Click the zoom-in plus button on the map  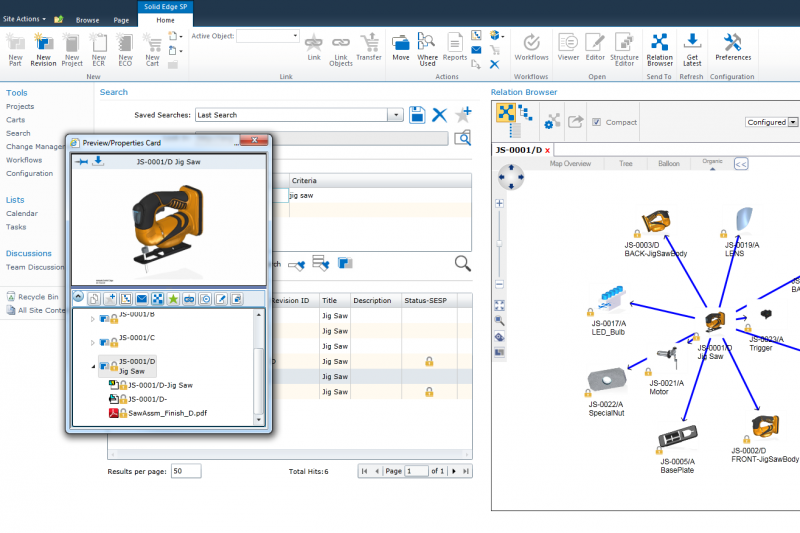[499, 203]
